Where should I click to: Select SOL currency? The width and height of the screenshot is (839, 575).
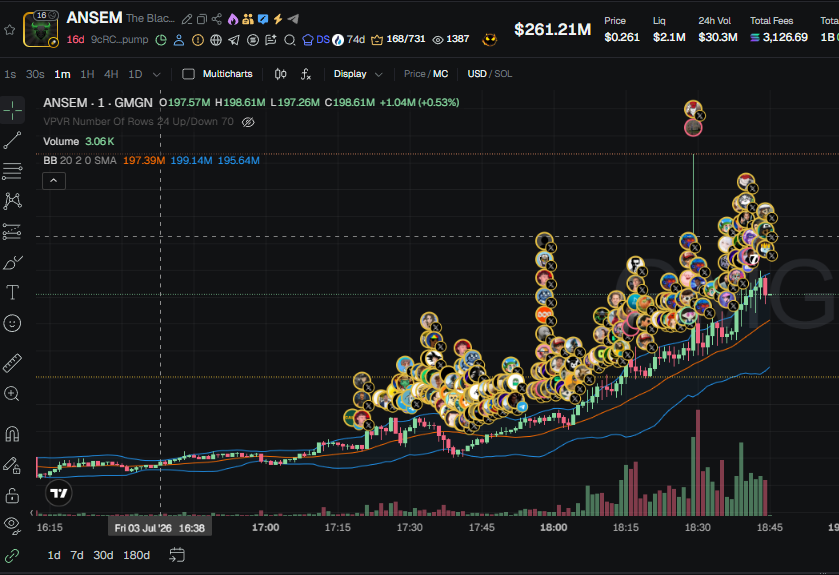pyautogui.click(x=503, y=74)
